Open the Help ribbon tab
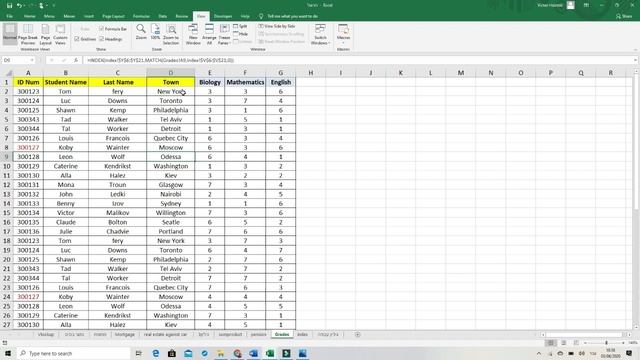The image size is (640, 360). [245, 16]
